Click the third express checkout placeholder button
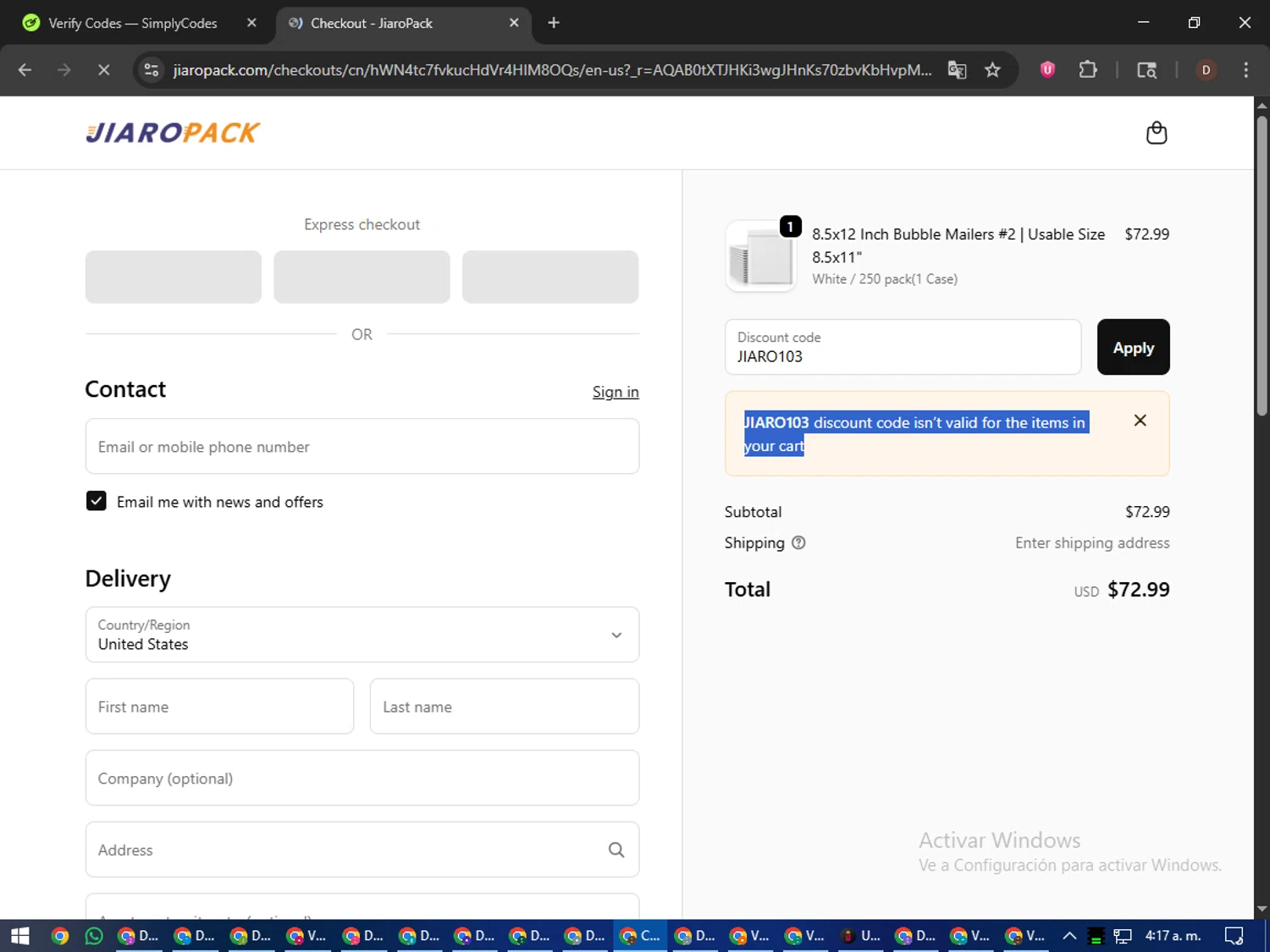The image size is (1270, 952). pyautogui.click(x=550, y=277)
